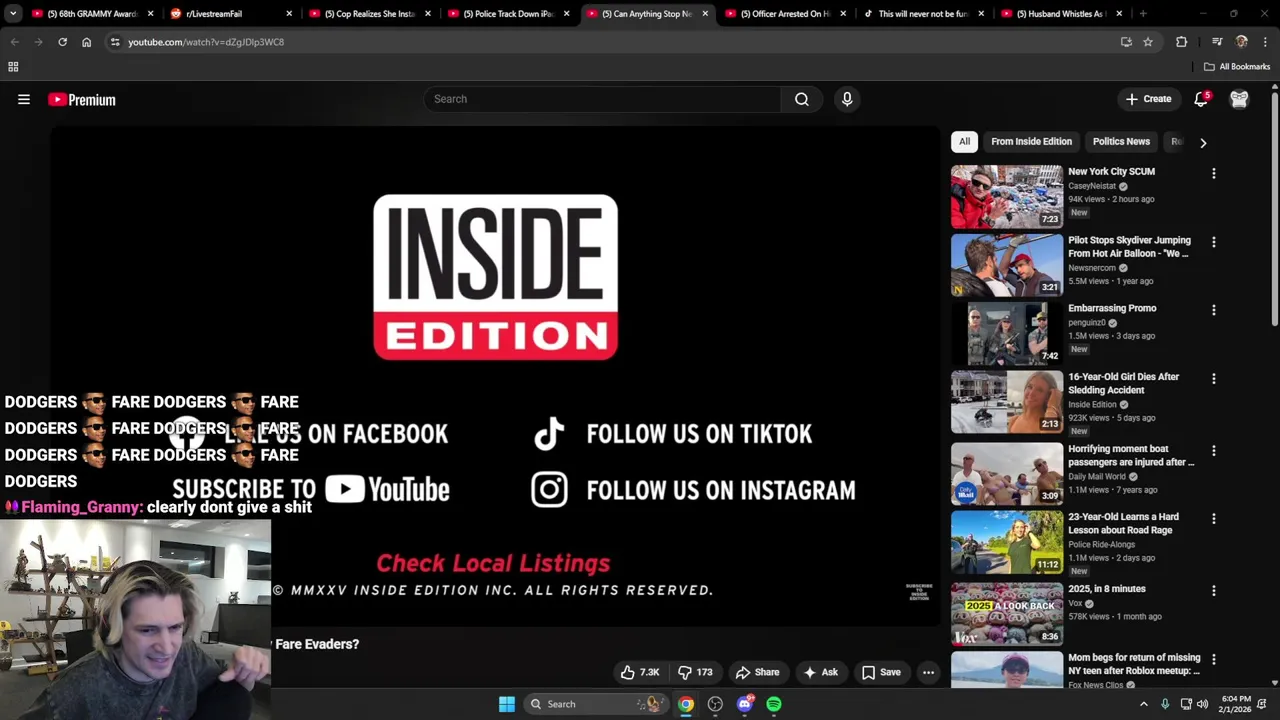This screenshot has height=720, width=1280.
Task: Show hidden system tray icons
Action: click(x=1144, y=704)
